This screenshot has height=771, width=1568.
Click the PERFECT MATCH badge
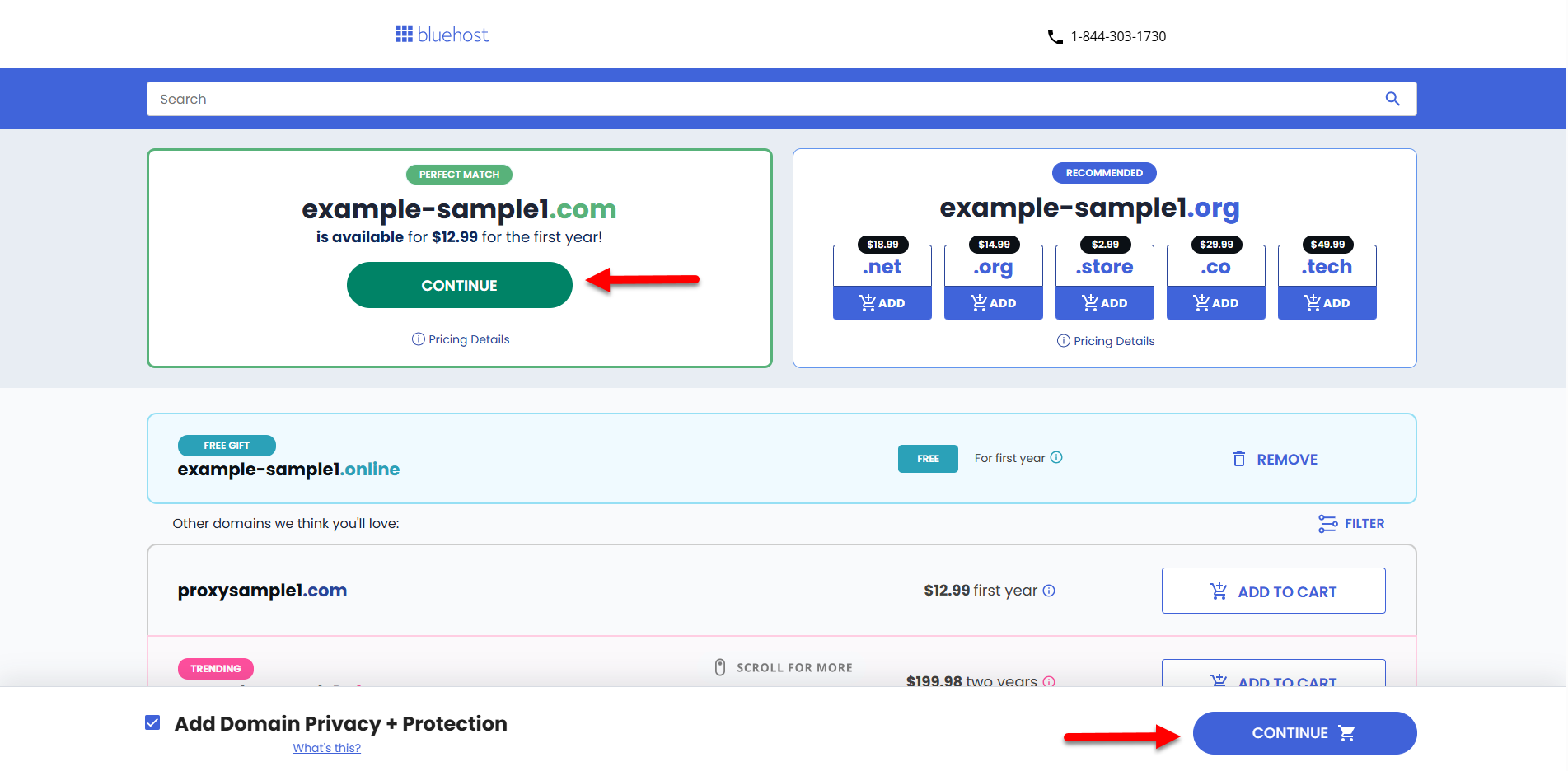click(x=459, y=175)
